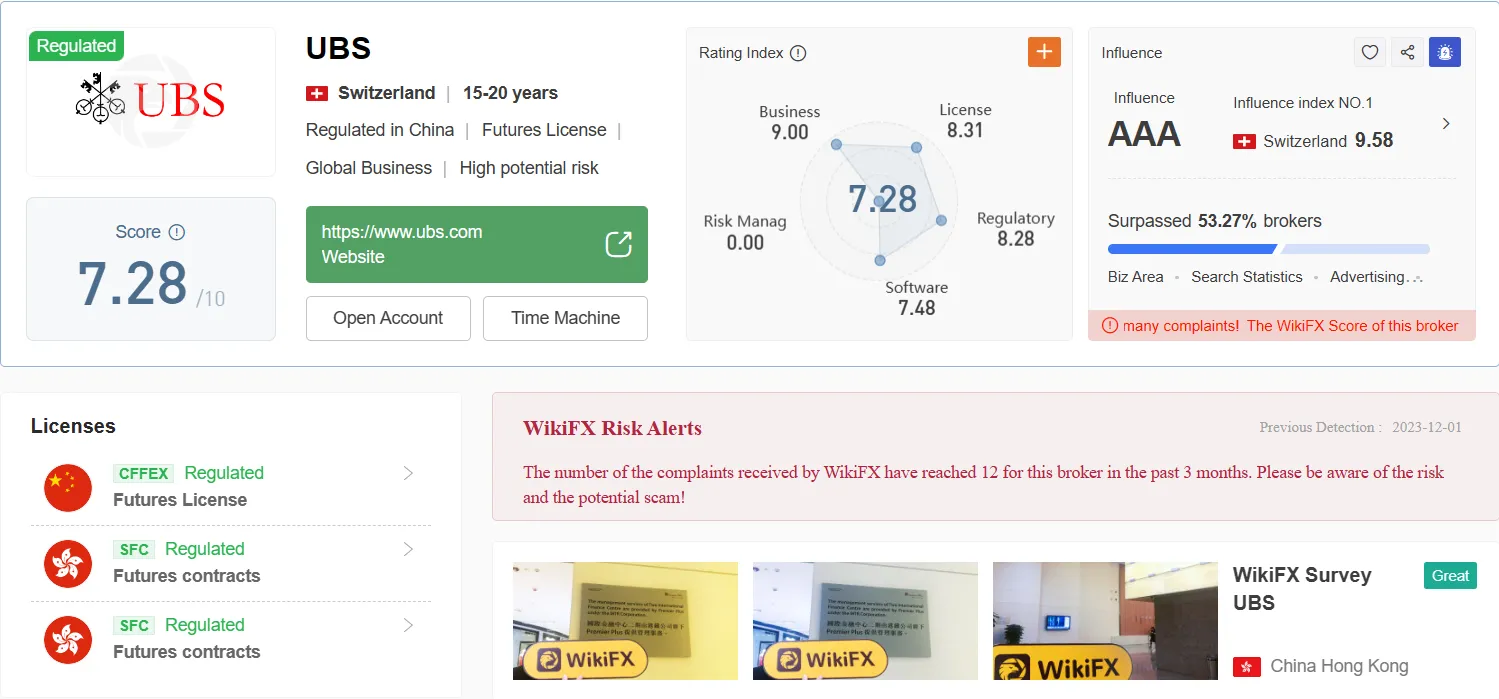Click the radar chart center score 7.28
This screenshot has width=1499, height=699.
point(883,199)
